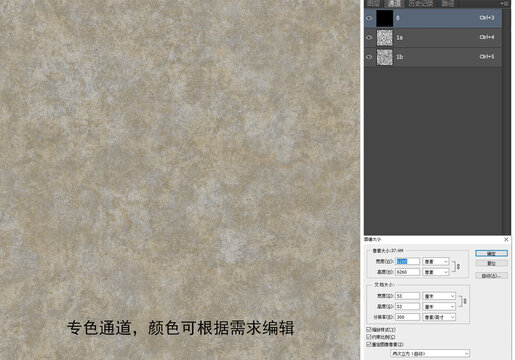
Task: Click the Auto (自动) button
Action: [x=491, y=276]
